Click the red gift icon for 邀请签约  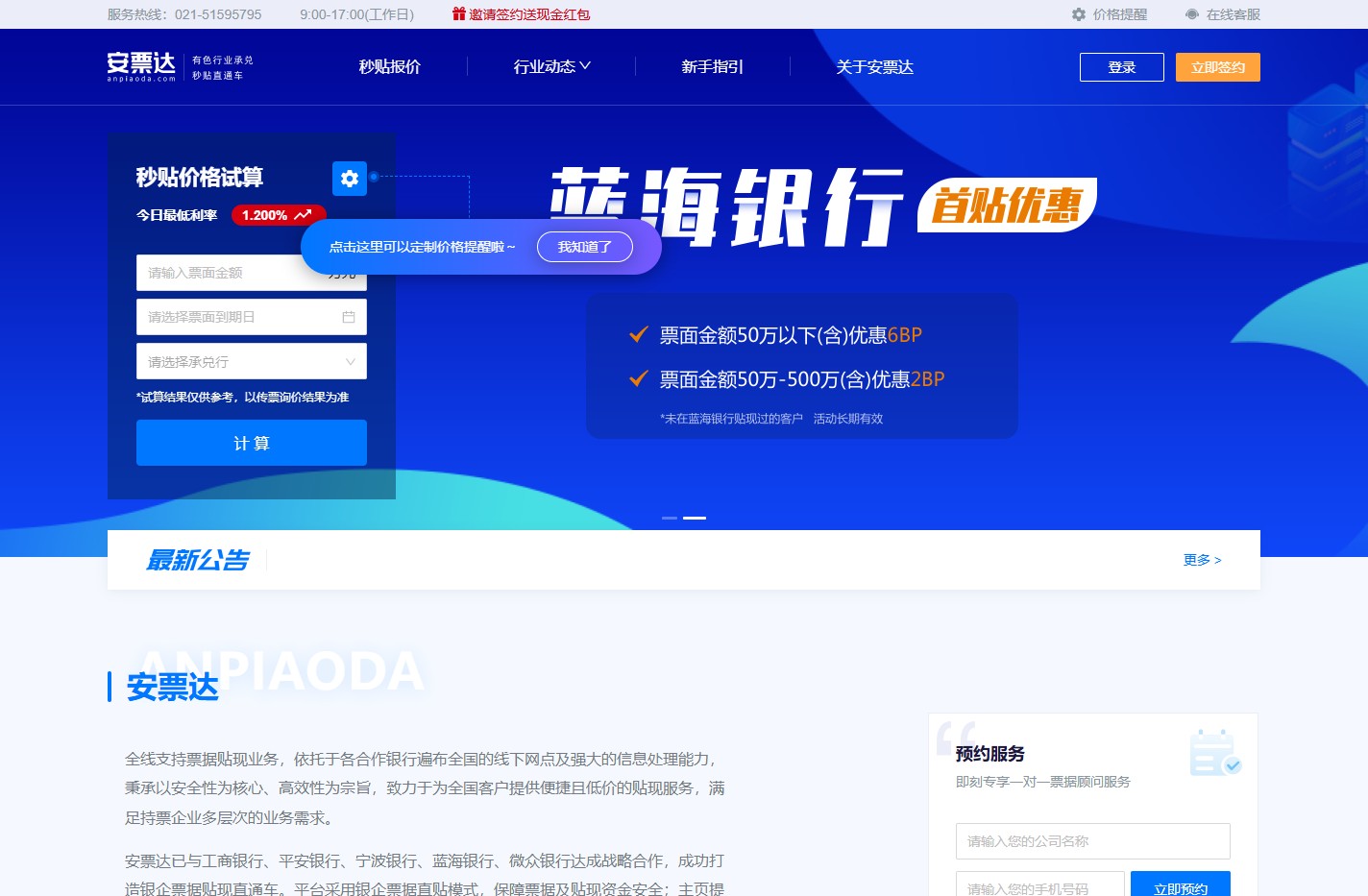pyautogui.click(x=459, y=13)
